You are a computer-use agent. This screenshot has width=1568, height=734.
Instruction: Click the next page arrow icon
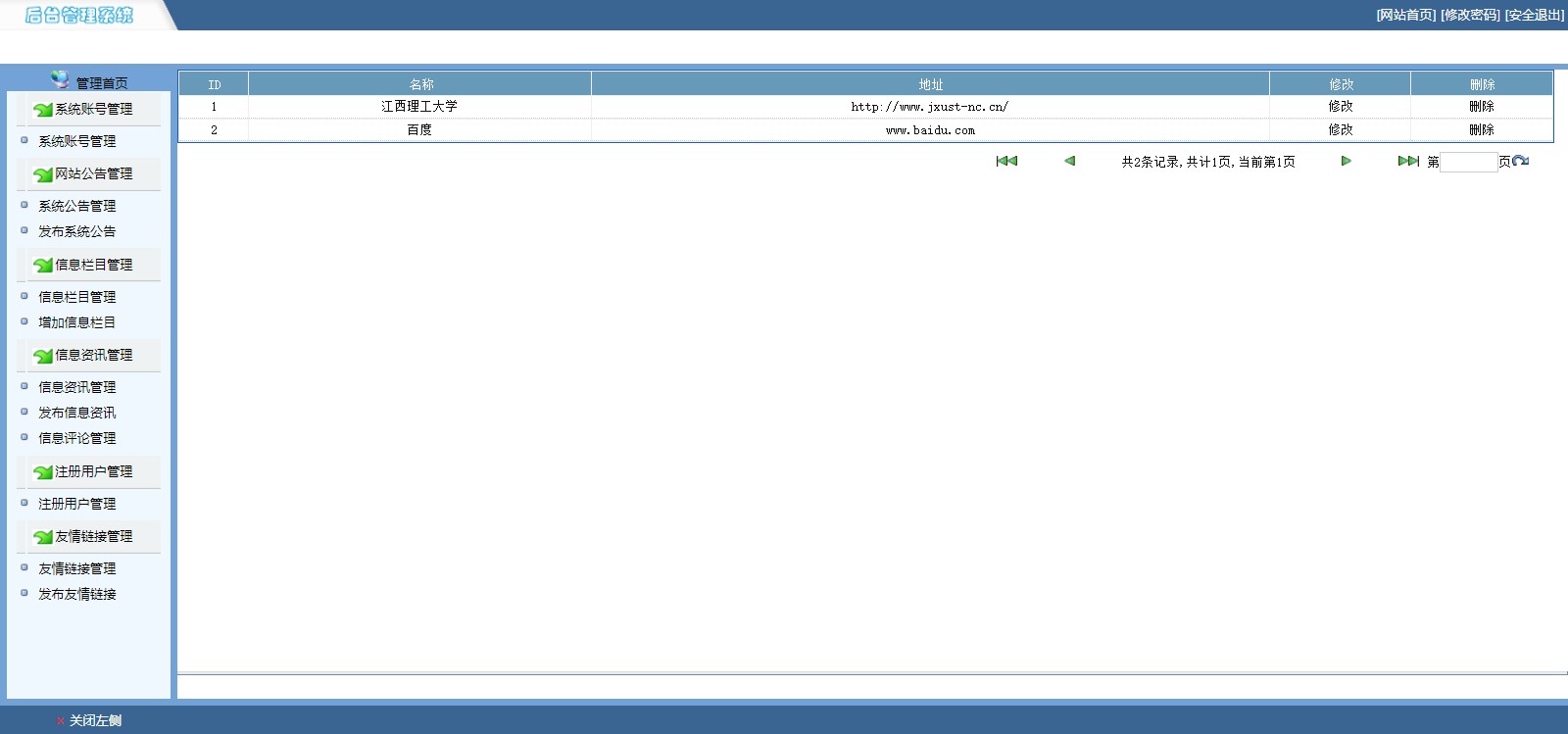click(1346, 161)
